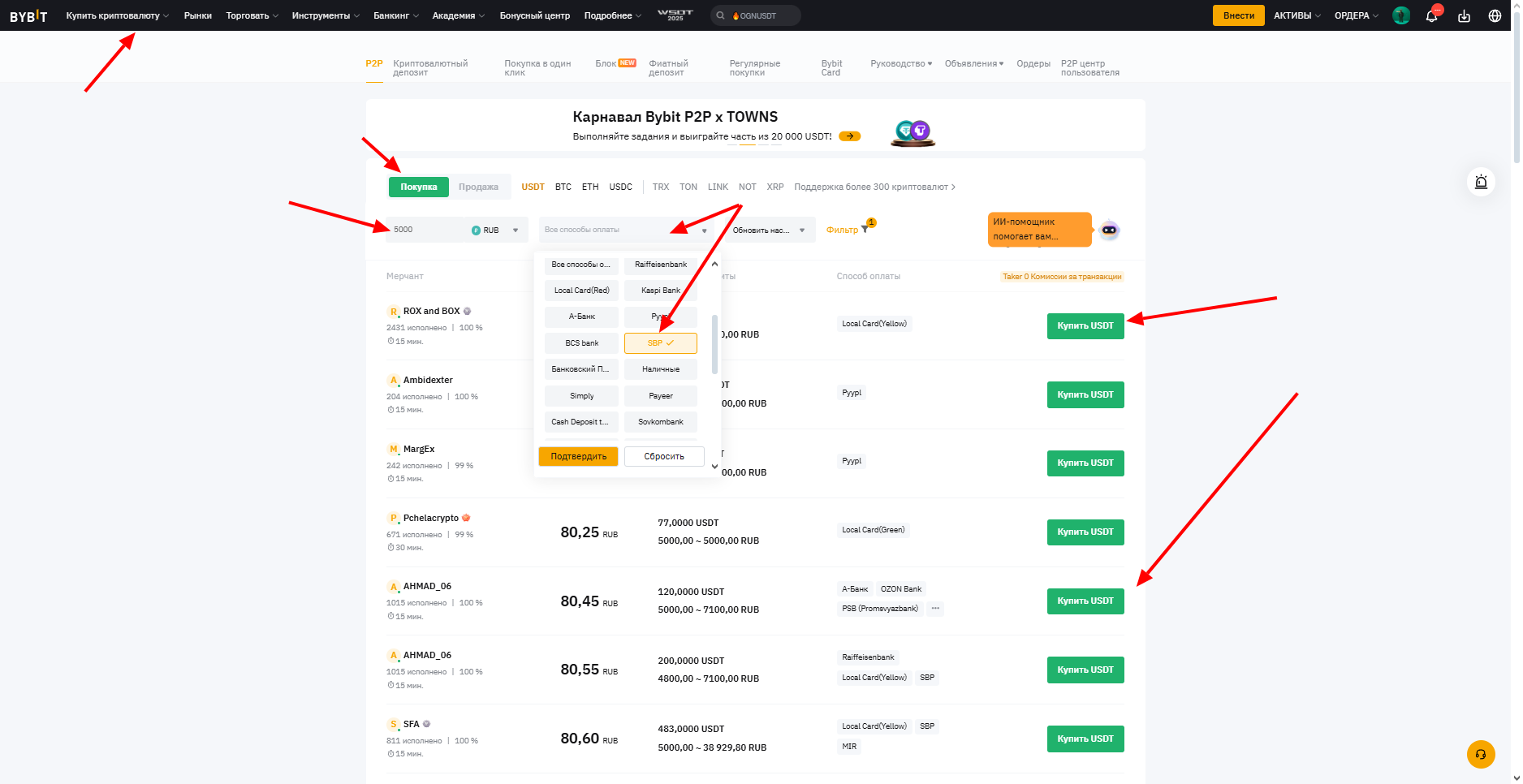Viewport: 1523px width, 784px height.
Task: Select the Local Card(Red) payment option
Action: coord(581,291)
